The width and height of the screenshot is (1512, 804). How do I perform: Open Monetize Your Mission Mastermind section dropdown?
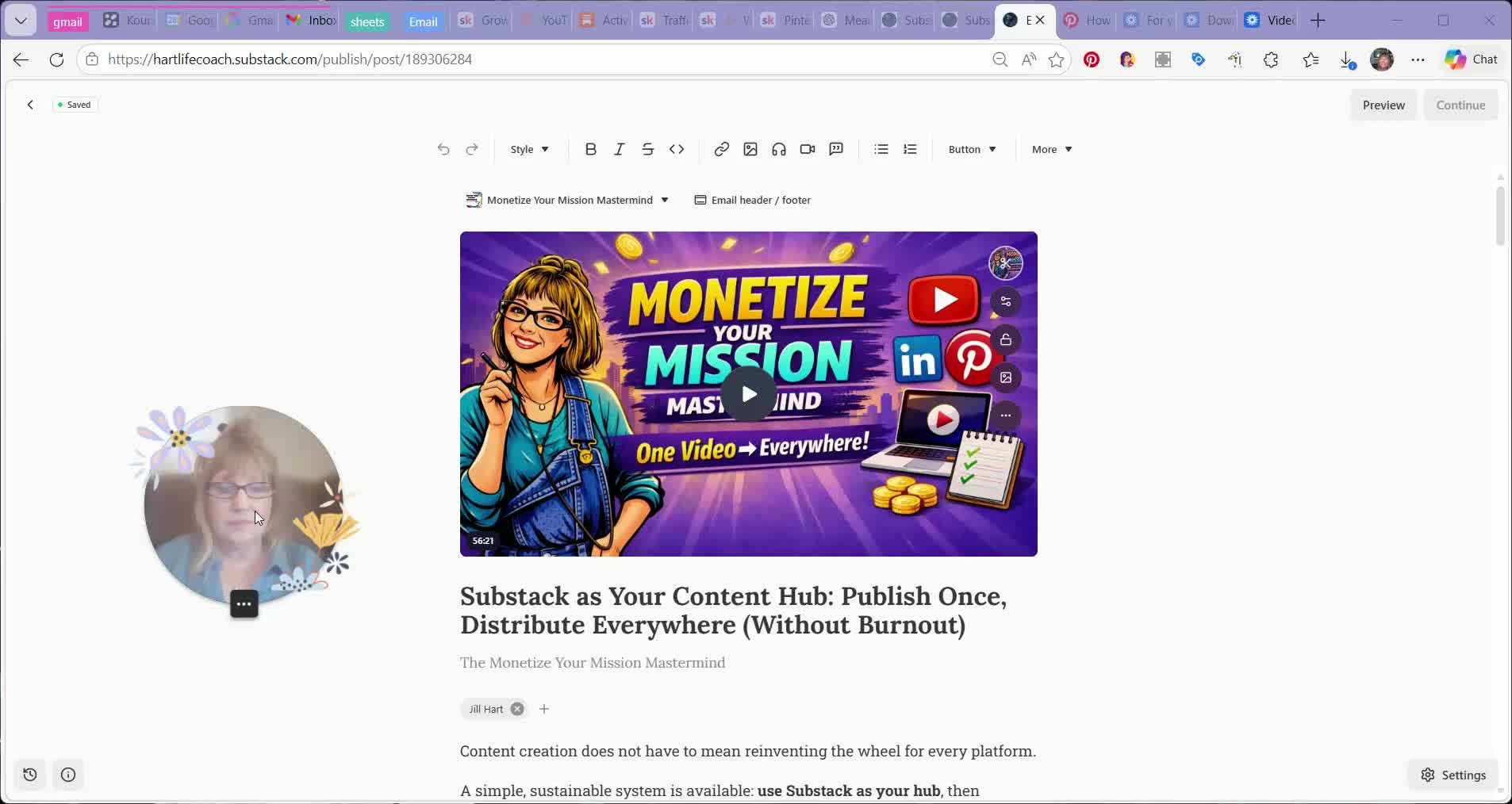(x=567, y=200)
